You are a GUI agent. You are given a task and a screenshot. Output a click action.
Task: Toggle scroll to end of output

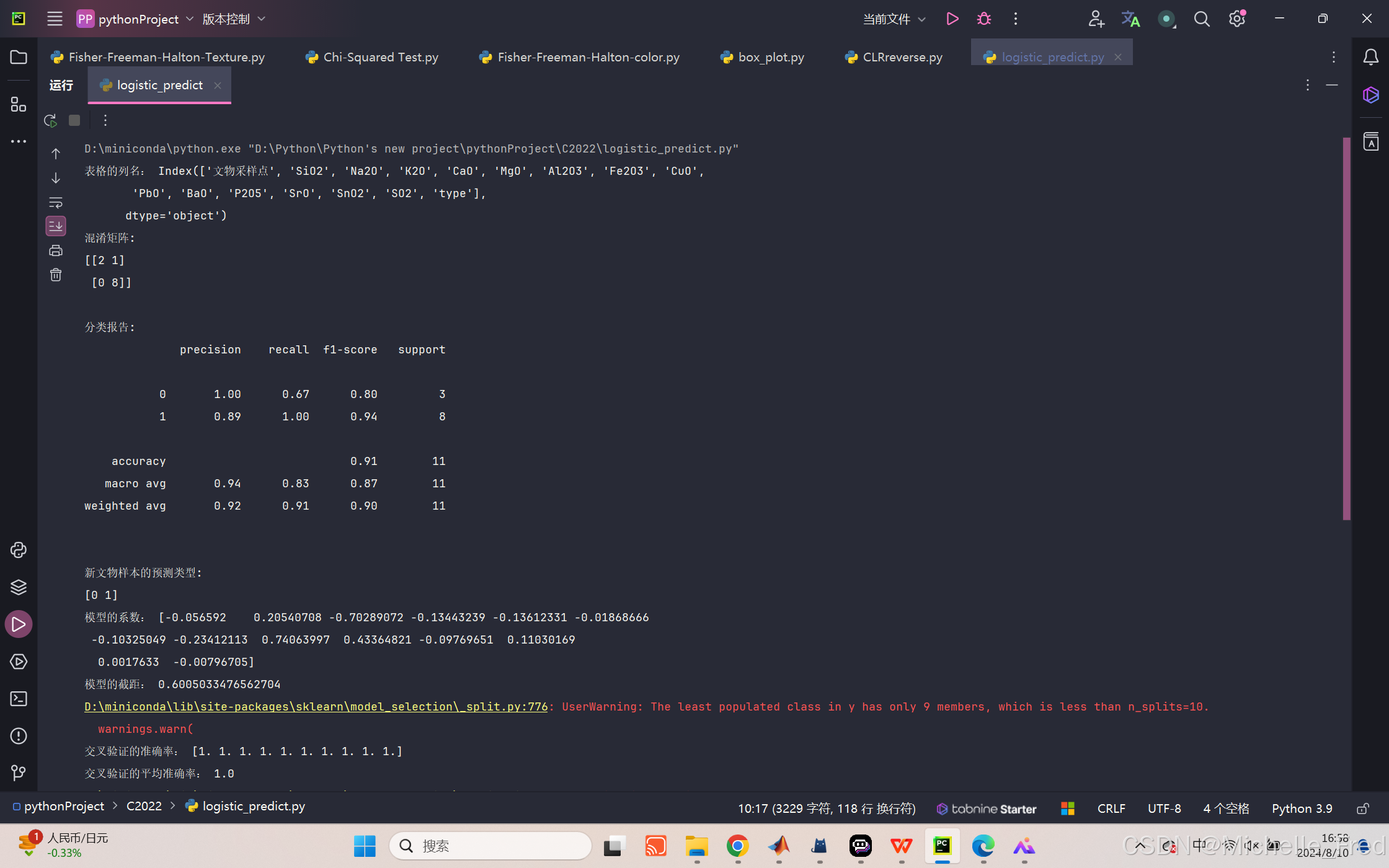coord(56,226)
